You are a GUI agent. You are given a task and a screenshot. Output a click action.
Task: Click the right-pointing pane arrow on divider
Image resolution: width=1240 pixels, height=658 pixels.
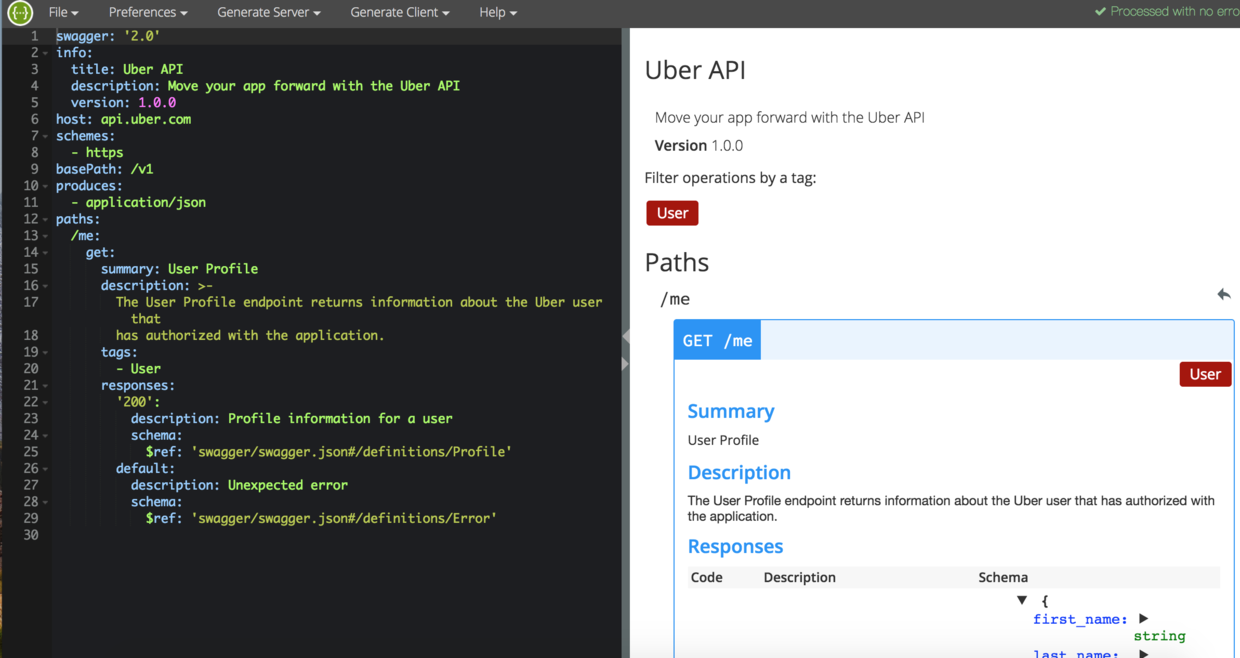(x=626, y=364)
